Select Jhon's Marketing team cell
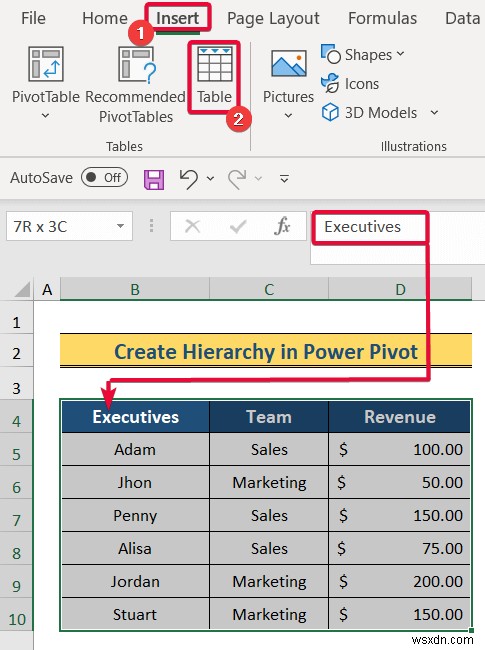Screen dimensions: 485x650 [269, 483]
